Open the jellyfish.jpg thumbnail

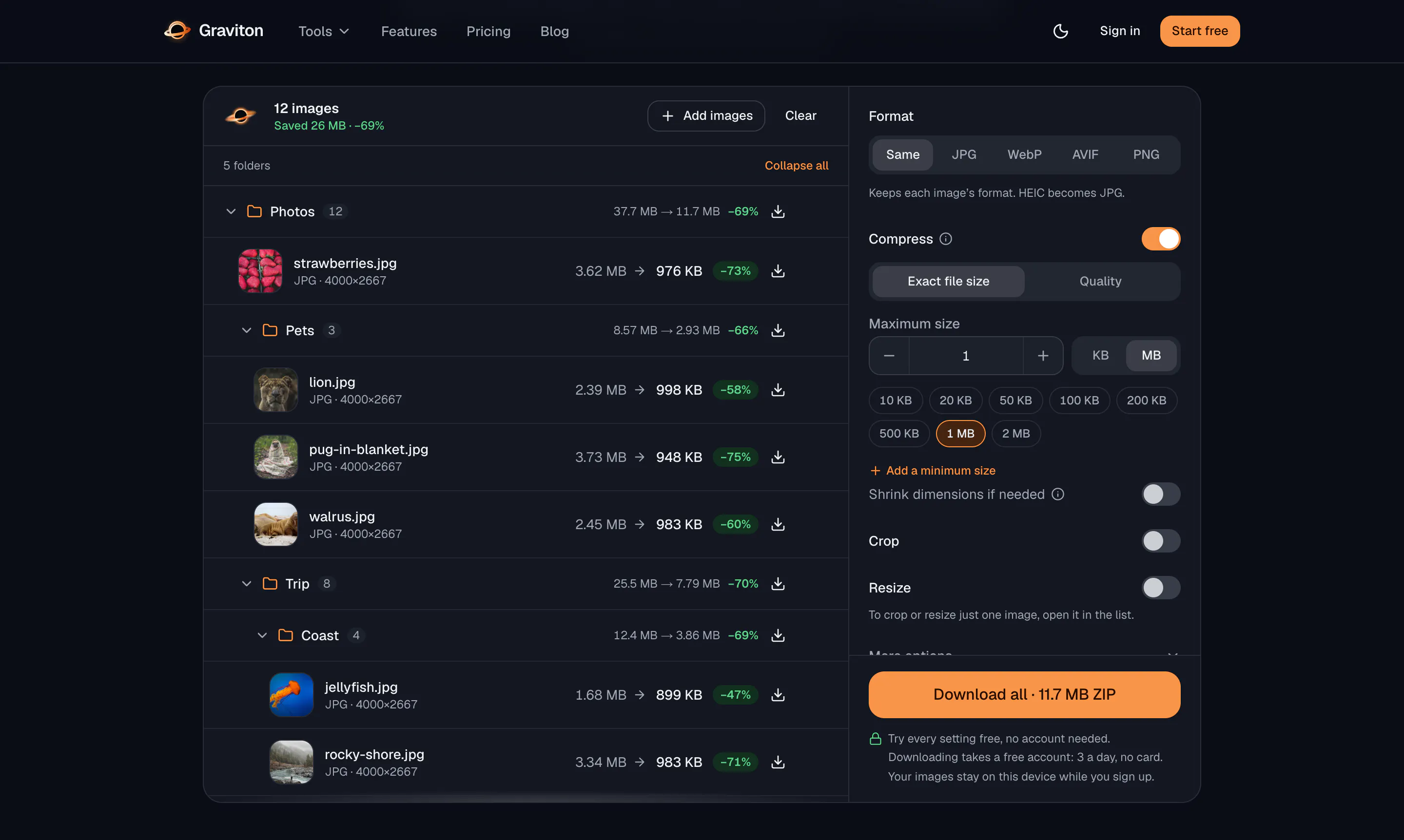(x=291, y=694)
